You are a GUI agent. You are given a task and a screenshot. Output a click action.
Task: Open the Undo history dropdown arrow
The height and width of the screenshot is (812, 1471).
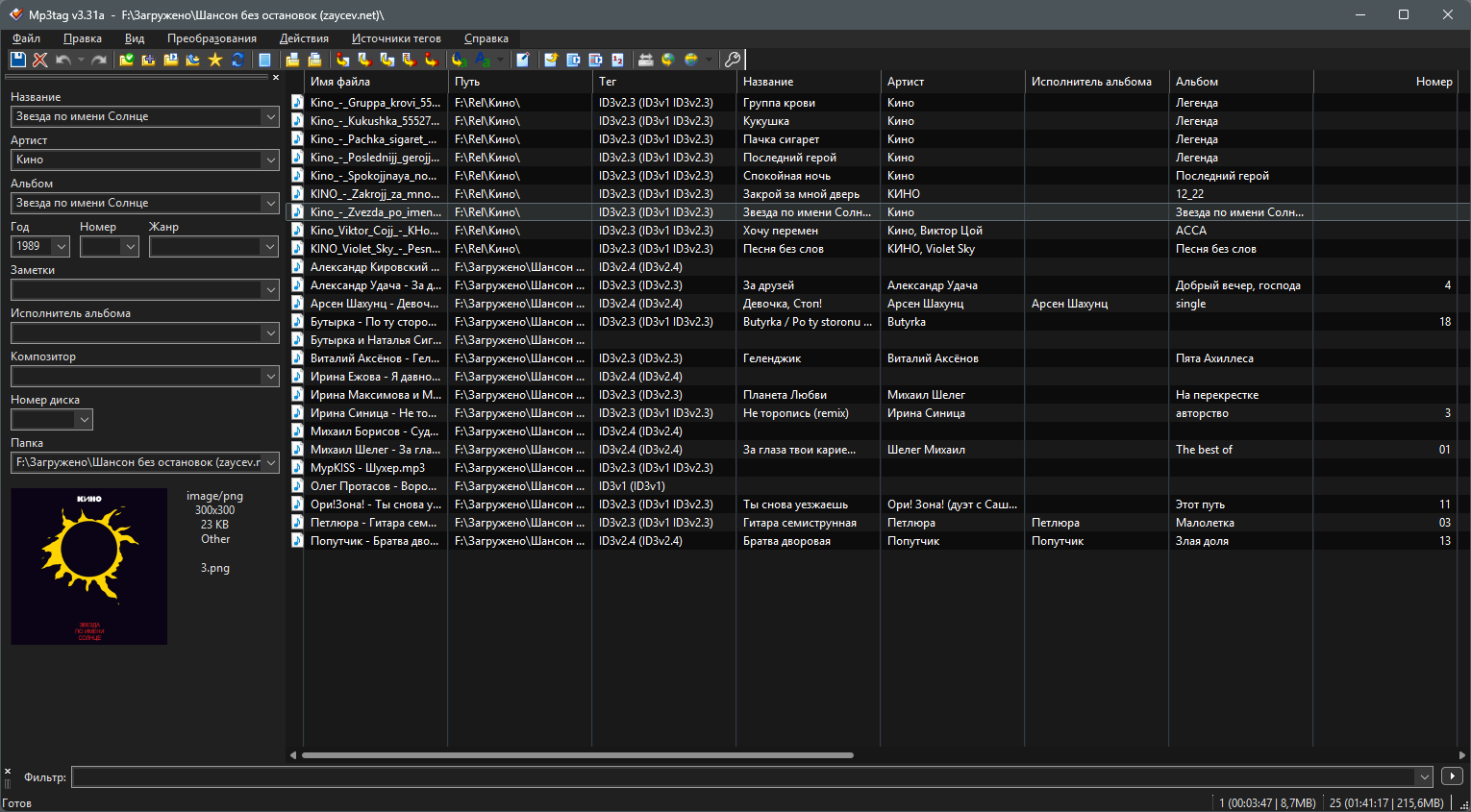click(81, 60)
